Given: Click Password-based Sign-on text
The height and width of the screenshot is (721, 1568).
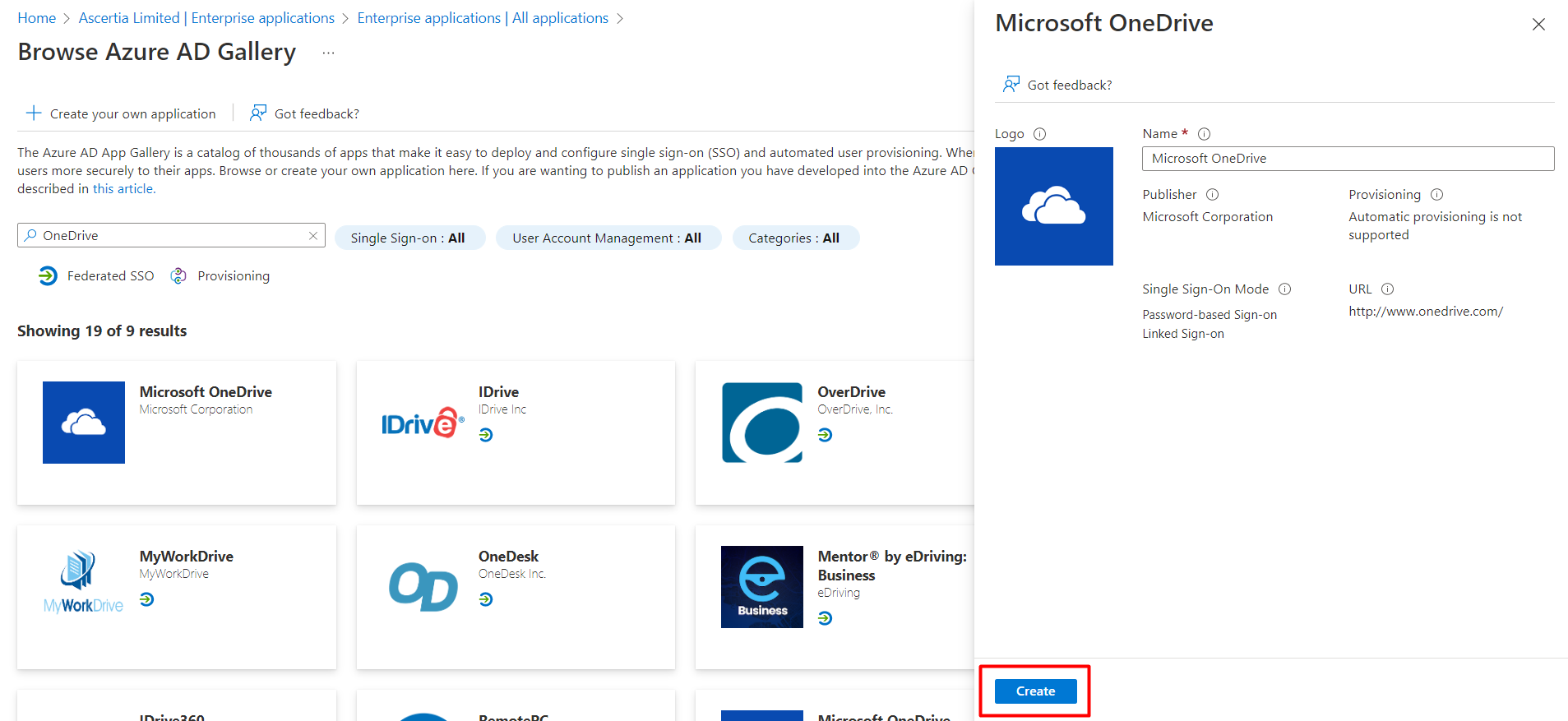Looking at the screenshot, I should 1210,315.
